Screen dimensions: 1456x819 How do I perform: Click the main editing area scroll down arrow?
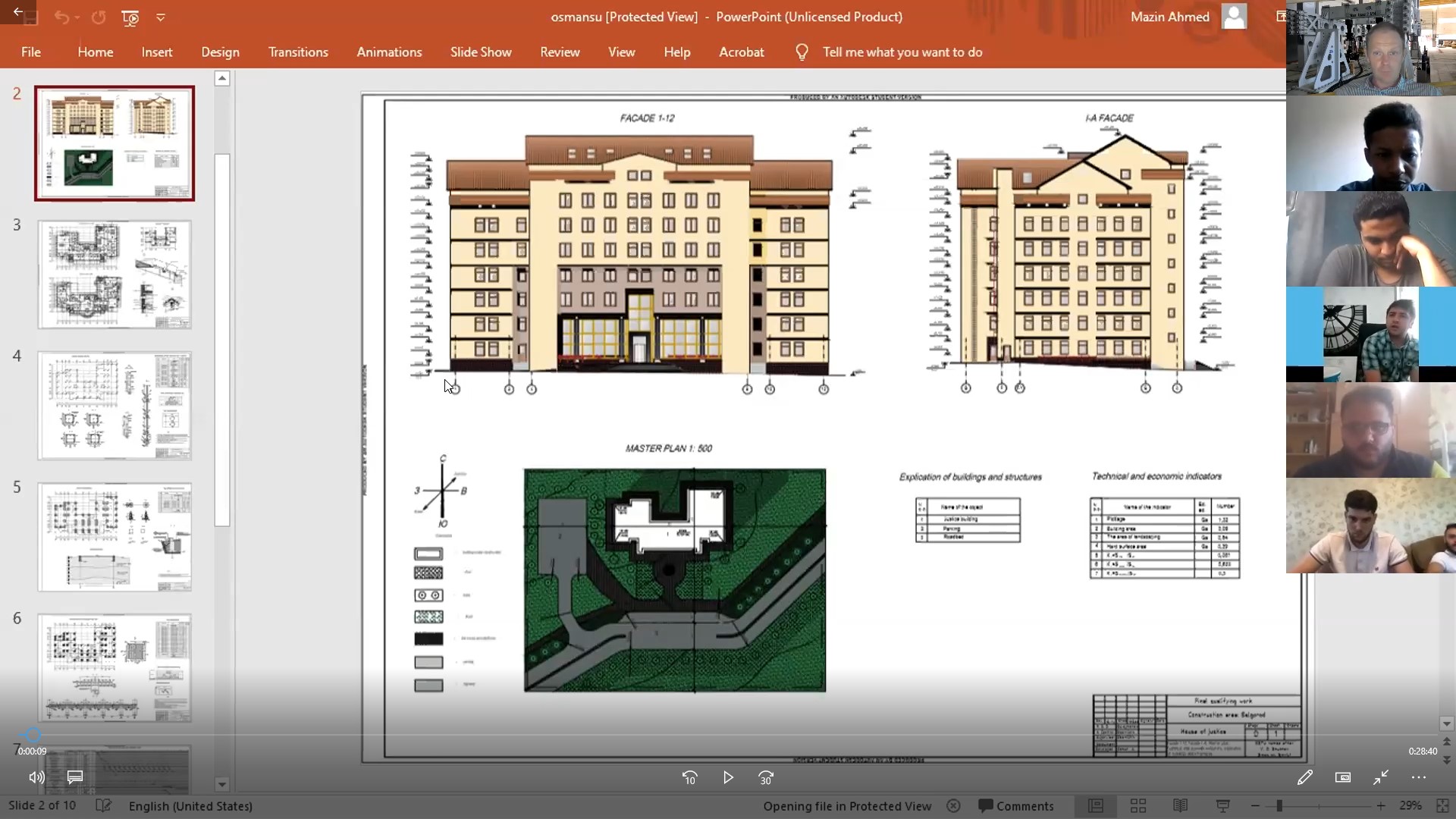click(1446, 723)
